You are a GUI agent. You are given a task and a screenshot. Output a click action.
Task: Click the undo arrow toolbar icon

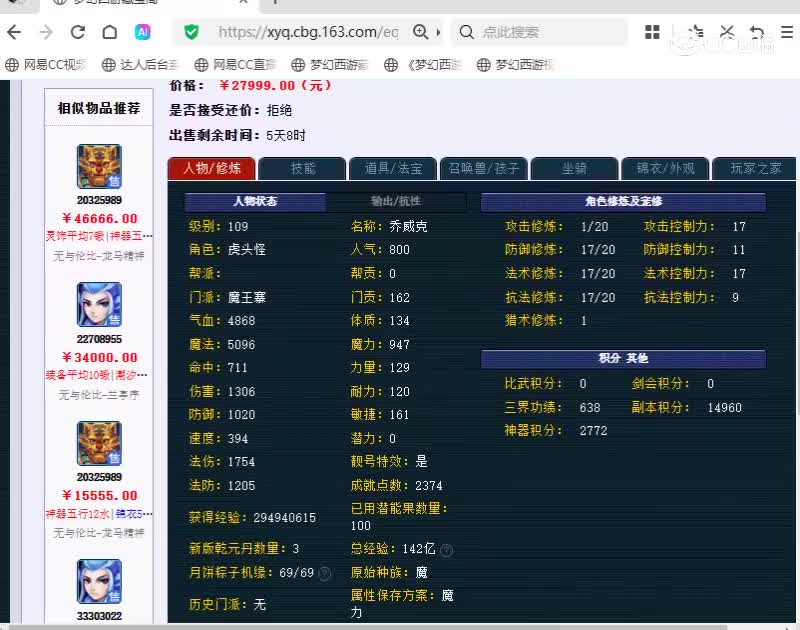click(757, 32)
